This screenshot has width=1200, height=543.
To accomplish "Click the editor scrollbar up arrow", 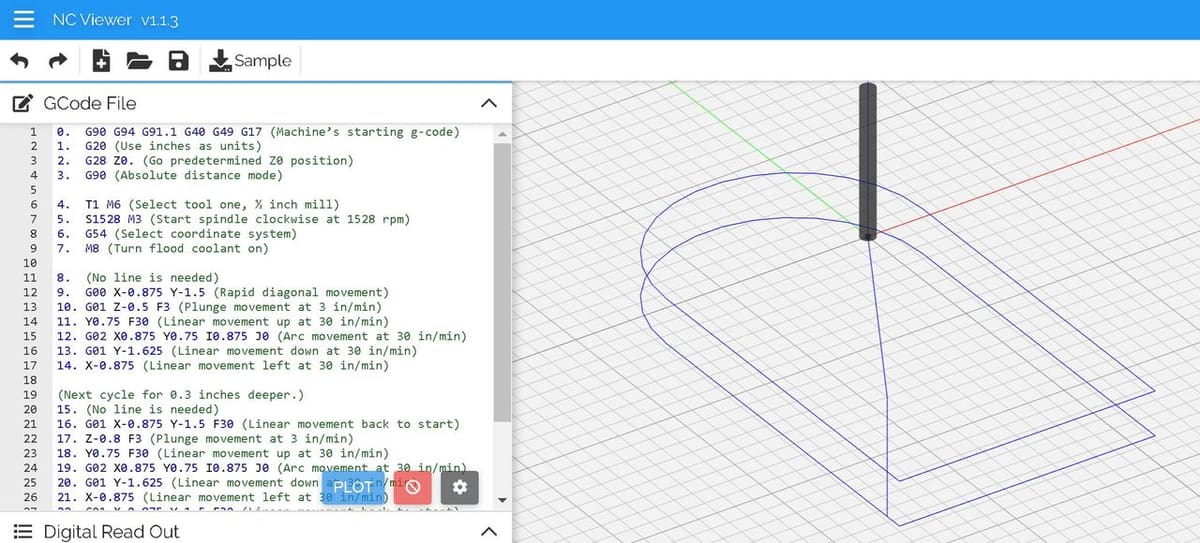I will pos(503,133).
